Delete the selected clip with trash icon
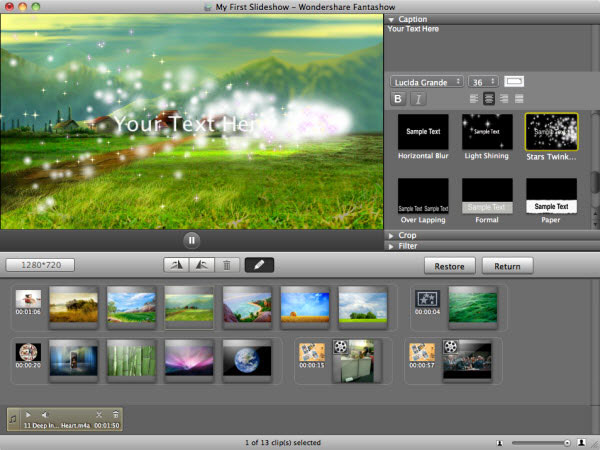 [227, 265]
